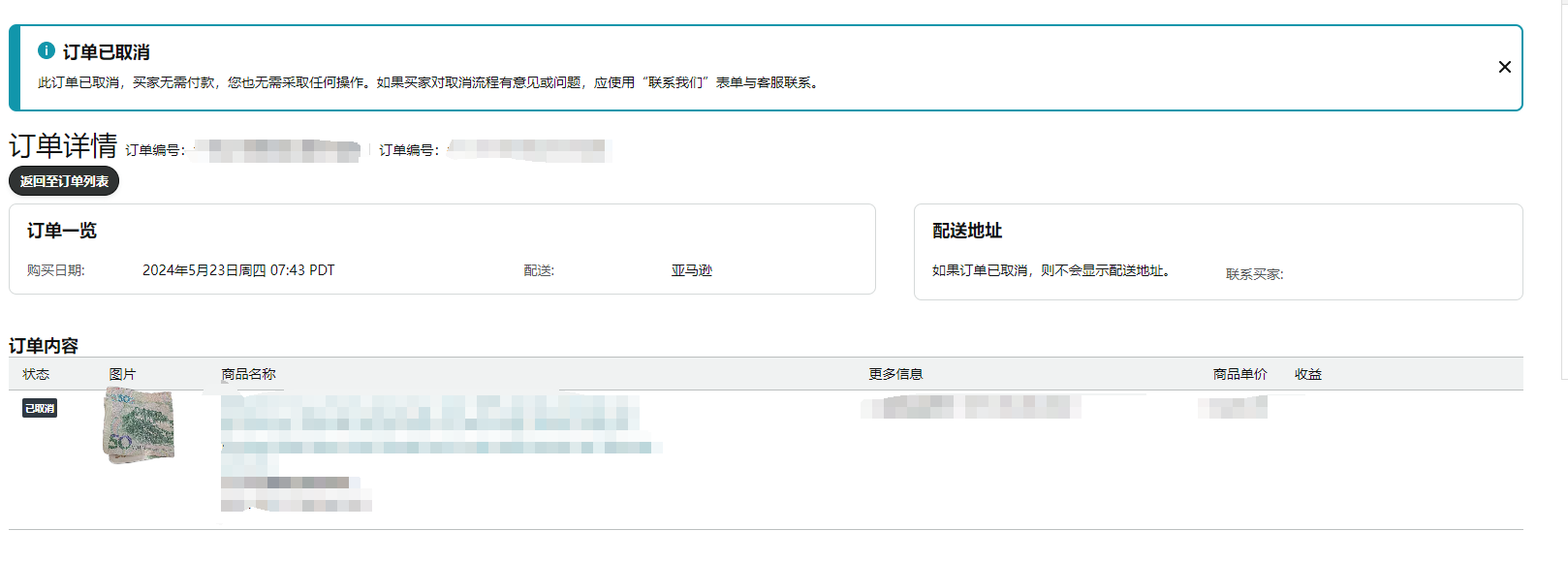Click the 图片 column header
Image resolution: width=1568 pixels, height=562 pixels.
point(122,374)
